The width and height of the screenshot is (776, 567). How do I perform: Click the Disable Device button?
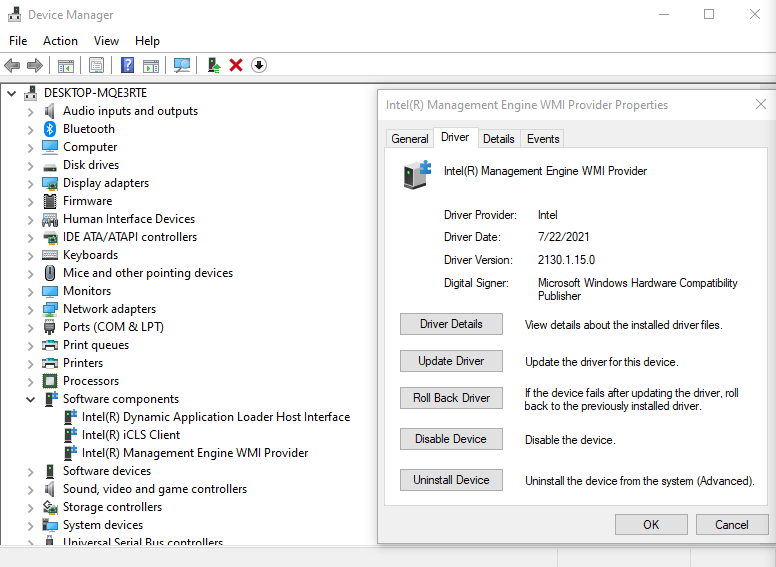(x=451, y=439)
